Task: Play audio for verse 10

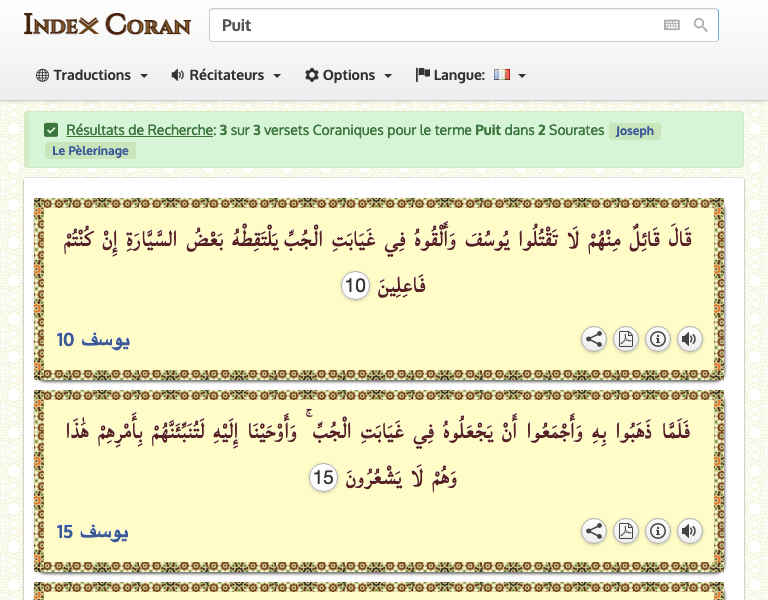Action: coord(689,339)
